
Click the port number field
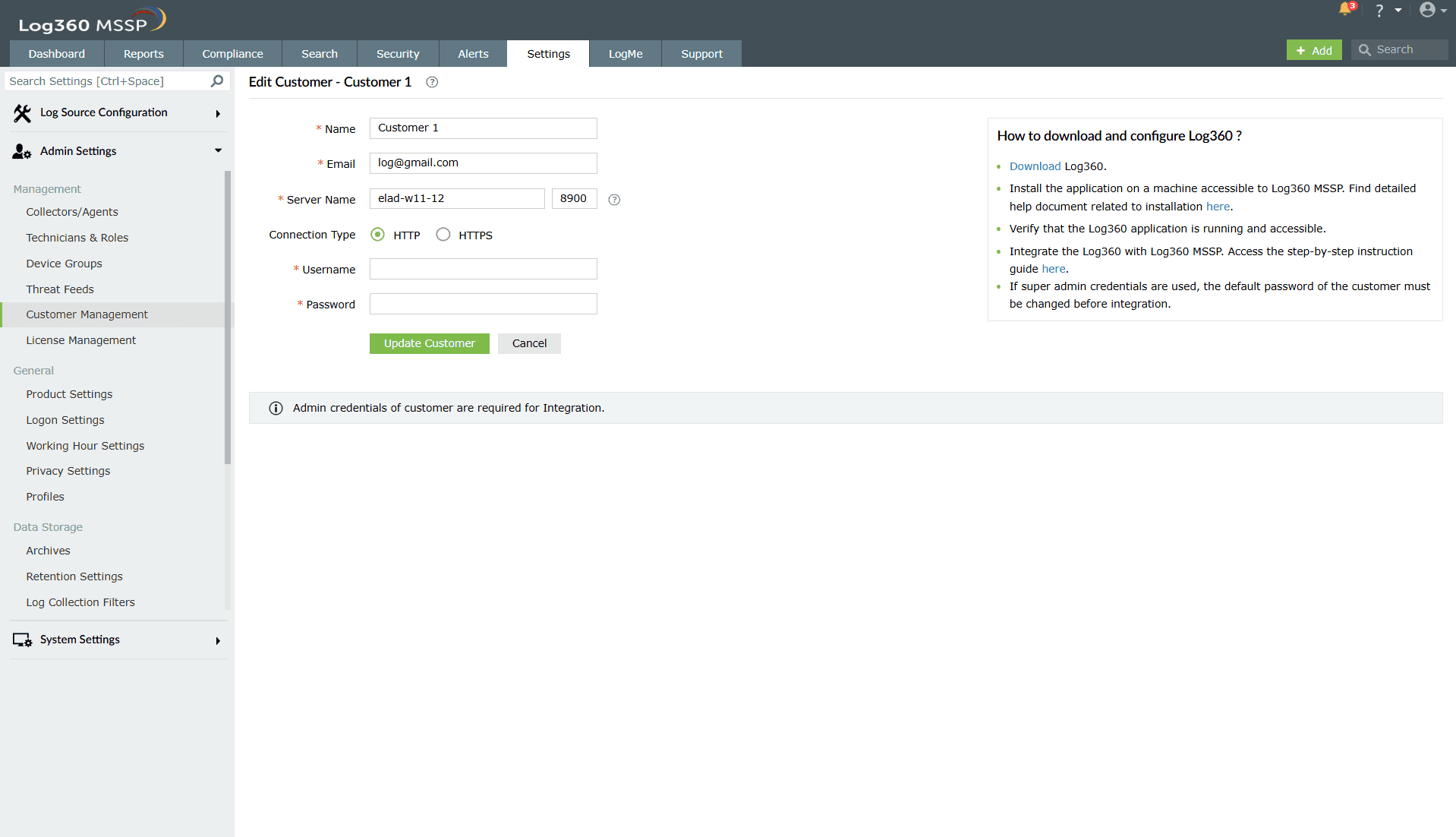point(574,199)
